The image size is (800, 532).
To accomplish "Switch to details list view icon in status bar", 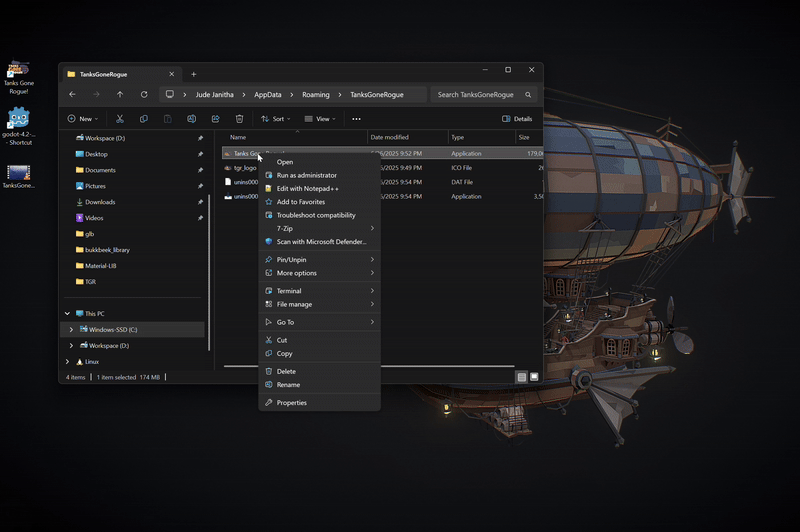I will tap(521, 377).
